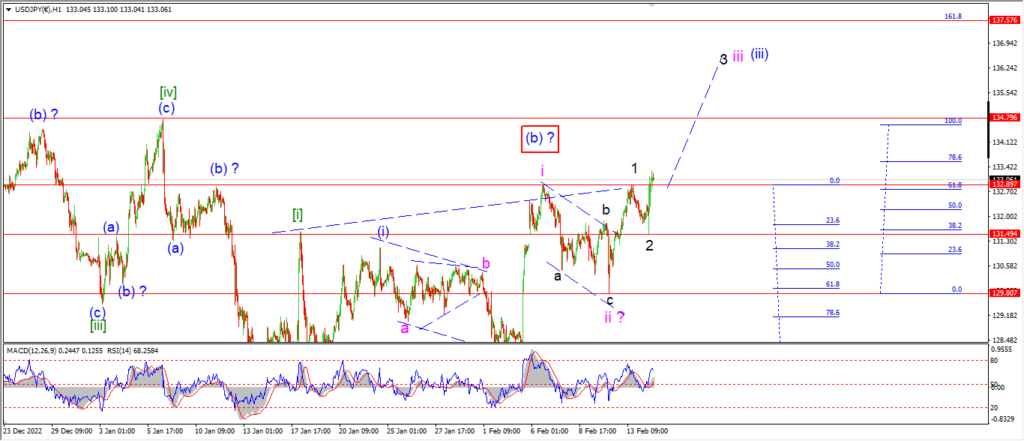The height and width of the screenshot is (441, 1024).
Task: Click the 23 Dec 2022 date label
Action: coord(22,431)
